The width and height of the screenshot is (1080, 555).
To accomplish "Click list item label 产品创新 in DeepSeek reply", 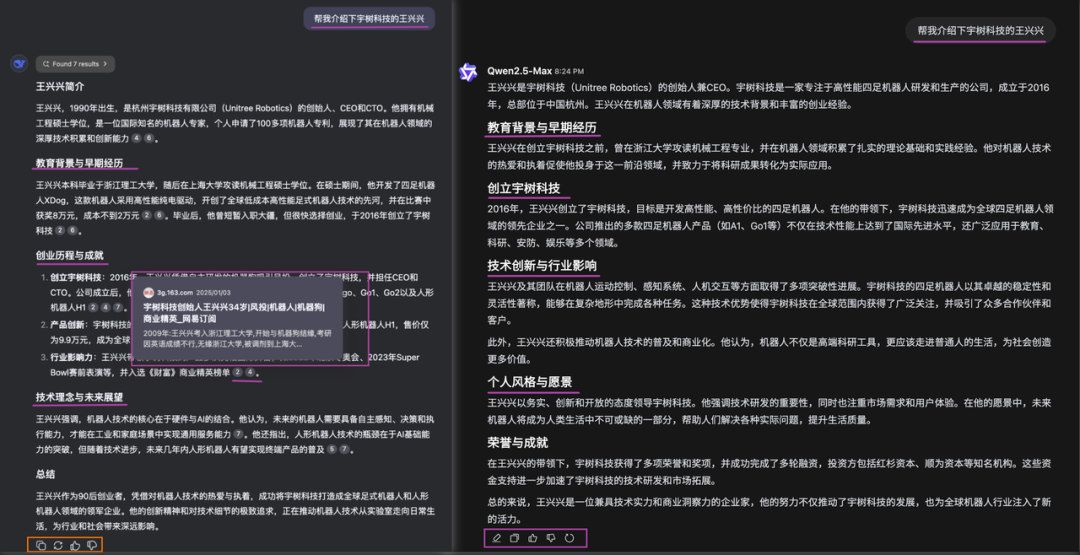I will click(x=69, y=324).
